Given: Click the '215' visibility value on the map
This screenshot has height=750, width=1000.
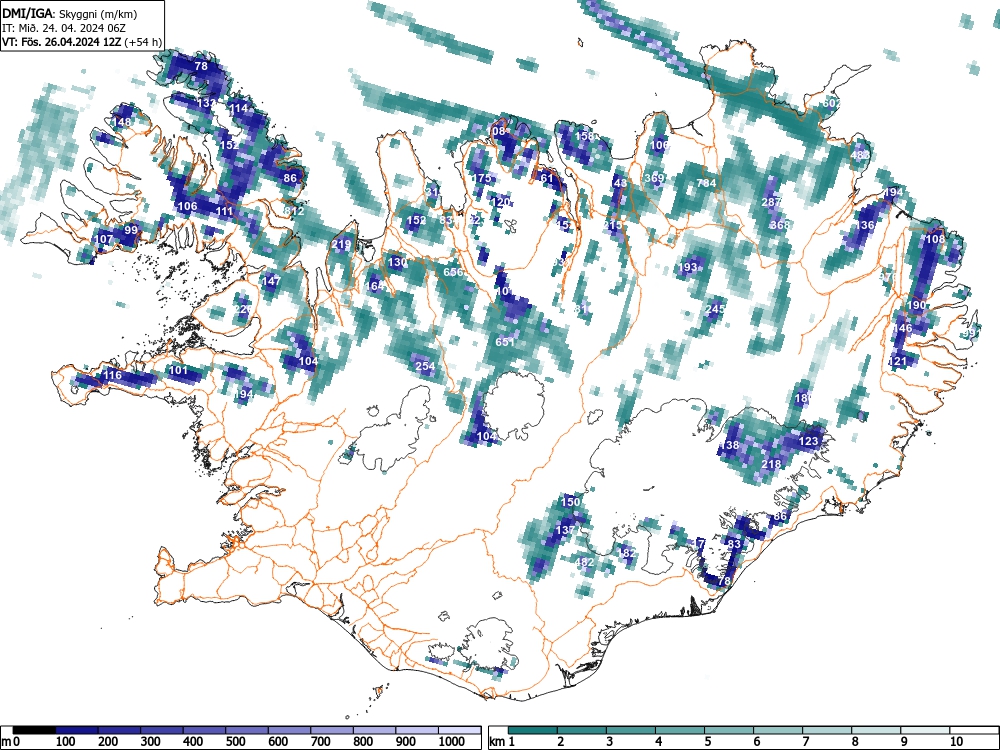Looking at the screenshot, I should pos(612,225).
